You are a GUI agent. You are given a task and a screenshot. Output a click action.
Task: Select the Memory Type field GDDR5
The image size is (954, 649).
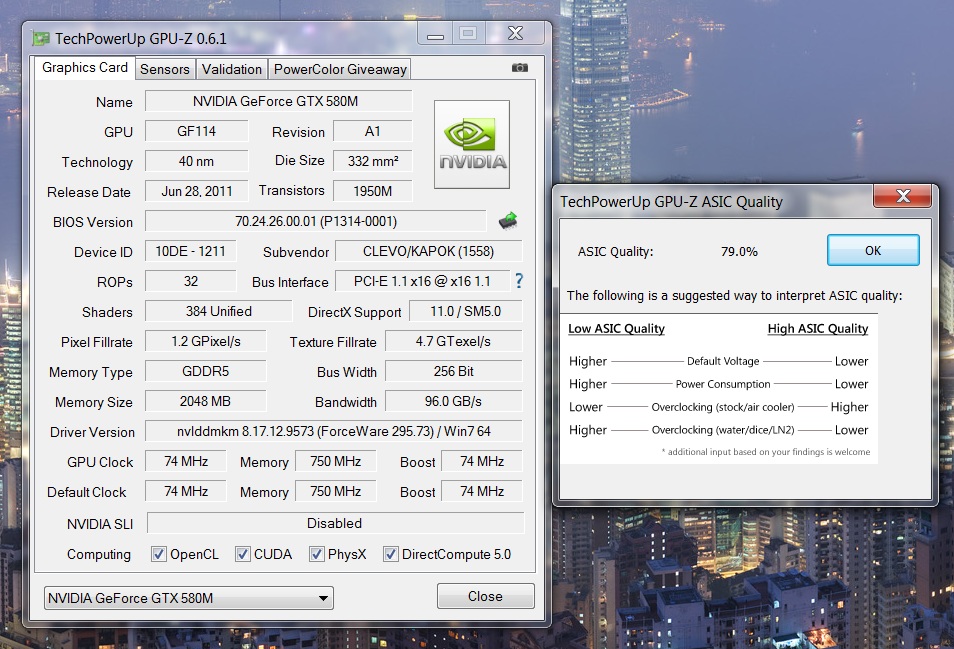pyautogui.click(x=206, y=371)
